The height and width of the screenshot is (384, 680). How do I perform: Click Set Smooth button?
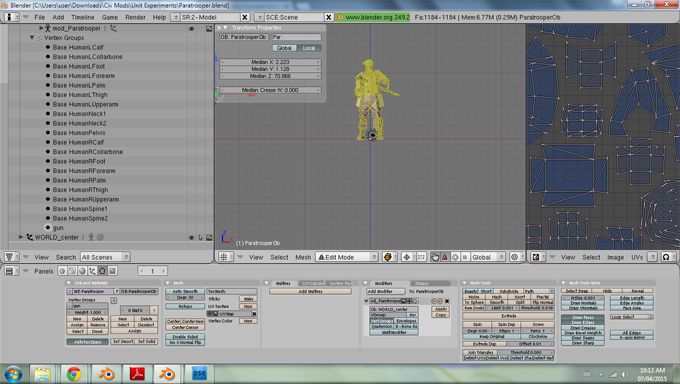point(122,341)
